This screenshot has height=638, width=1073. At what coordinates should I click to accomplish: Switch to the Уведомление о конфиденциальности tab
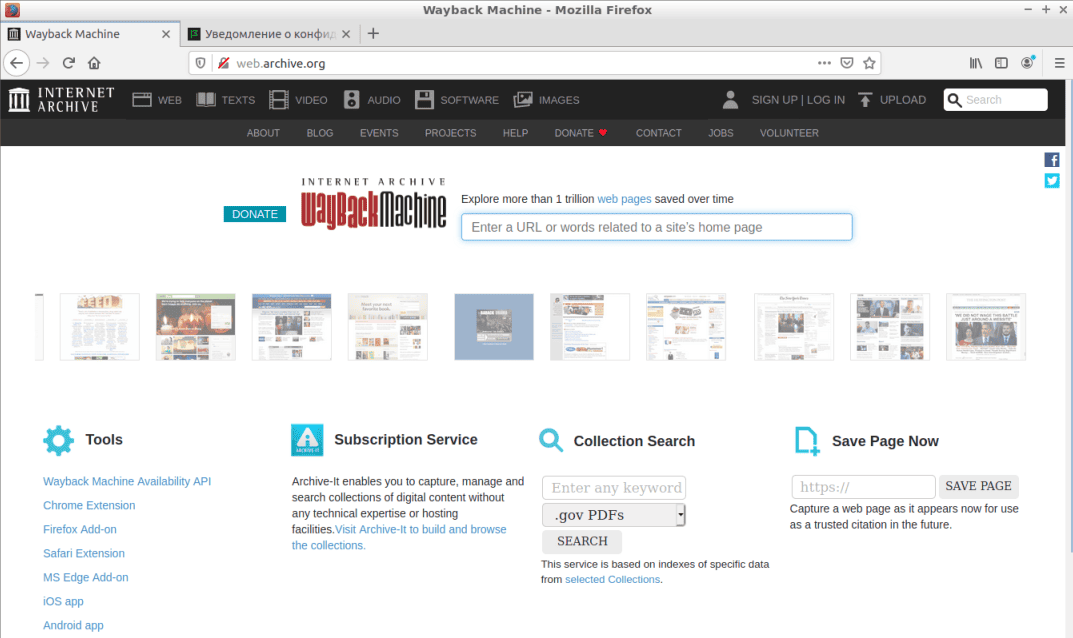pyautogui.click(x=268, y=33)
